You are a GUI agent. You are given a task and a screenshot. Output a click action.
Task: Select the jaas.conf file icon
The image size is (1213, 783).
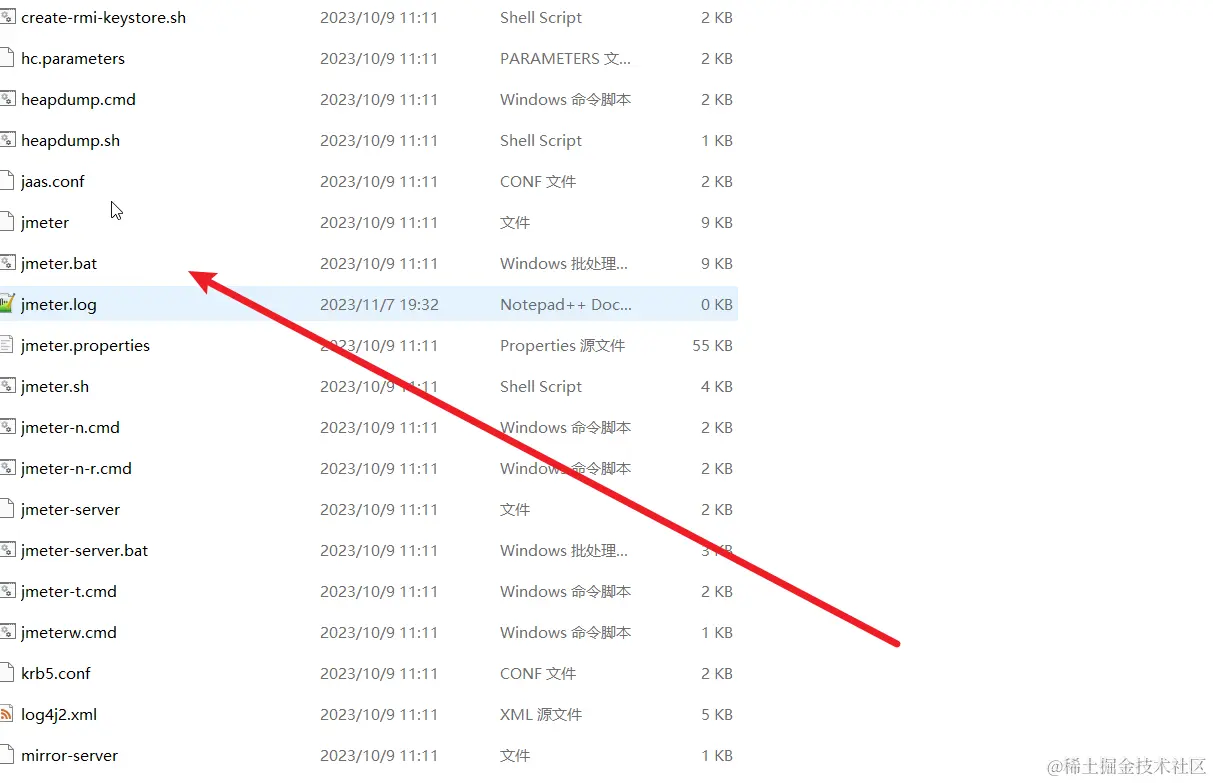(x=6, y=181)
